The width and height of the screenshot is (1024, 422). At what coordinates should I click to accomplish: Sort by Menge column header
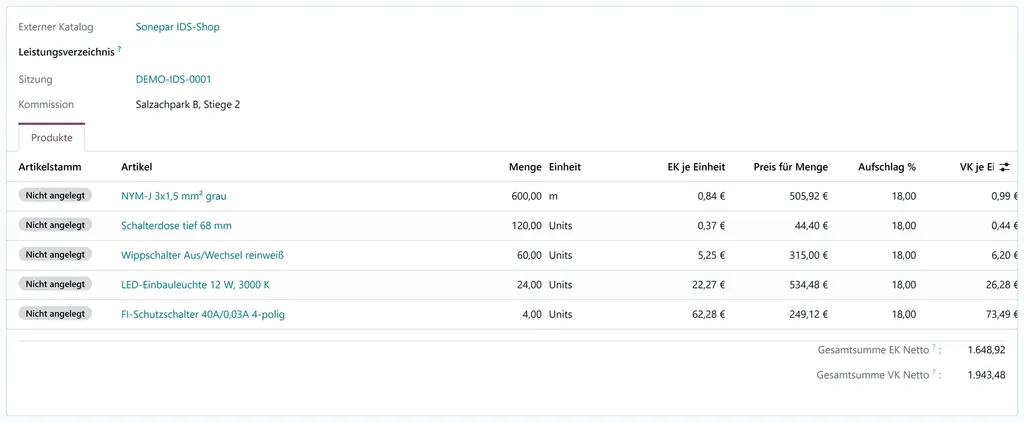tap(525, 167)
